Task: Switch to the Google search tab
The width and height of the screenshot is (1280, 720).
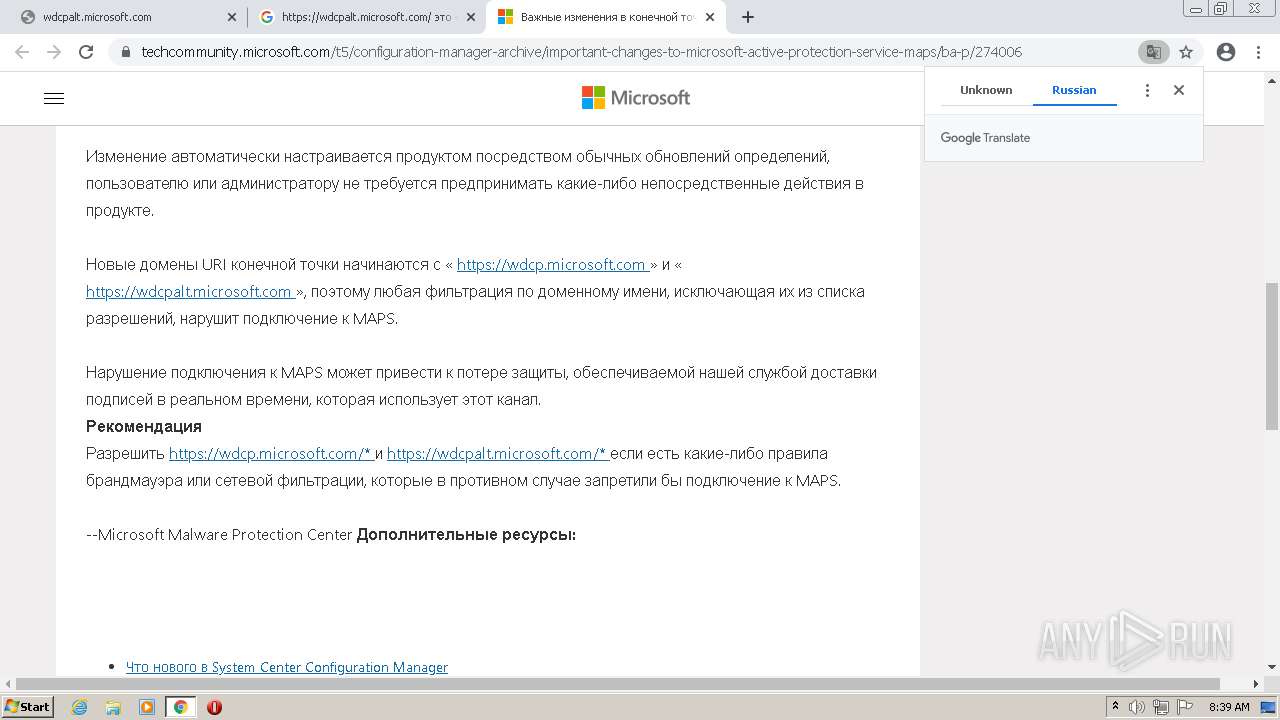Action: tap(366, 17)
